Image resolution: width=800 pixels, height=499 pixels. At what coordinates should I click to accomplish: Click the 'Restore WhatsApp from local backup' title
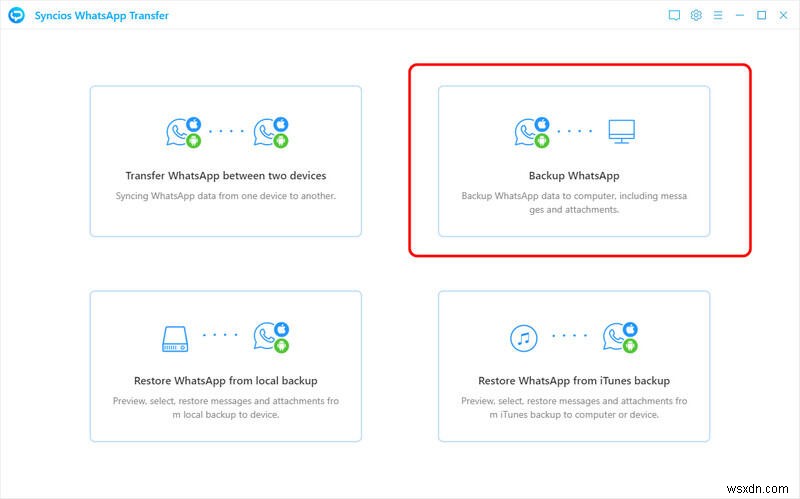click(226, 381)
